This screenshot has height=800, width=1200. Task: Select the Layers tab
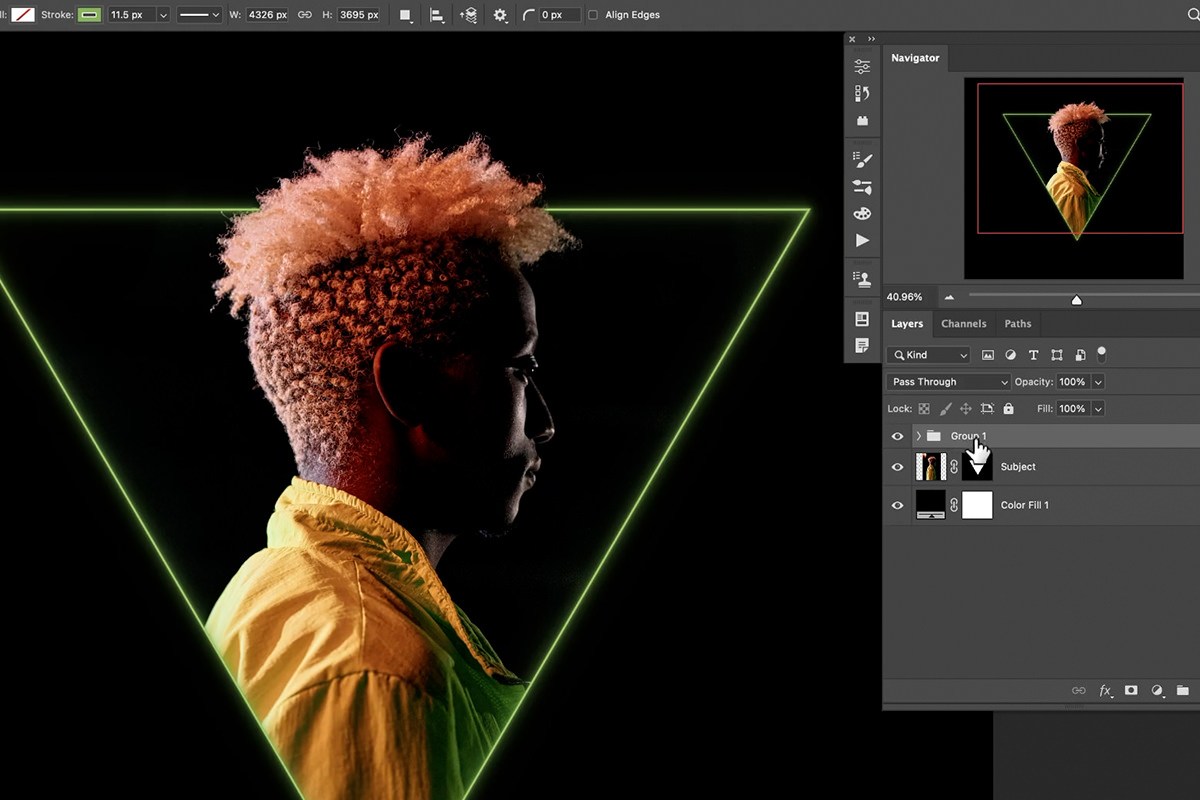[x=907, y=324]
